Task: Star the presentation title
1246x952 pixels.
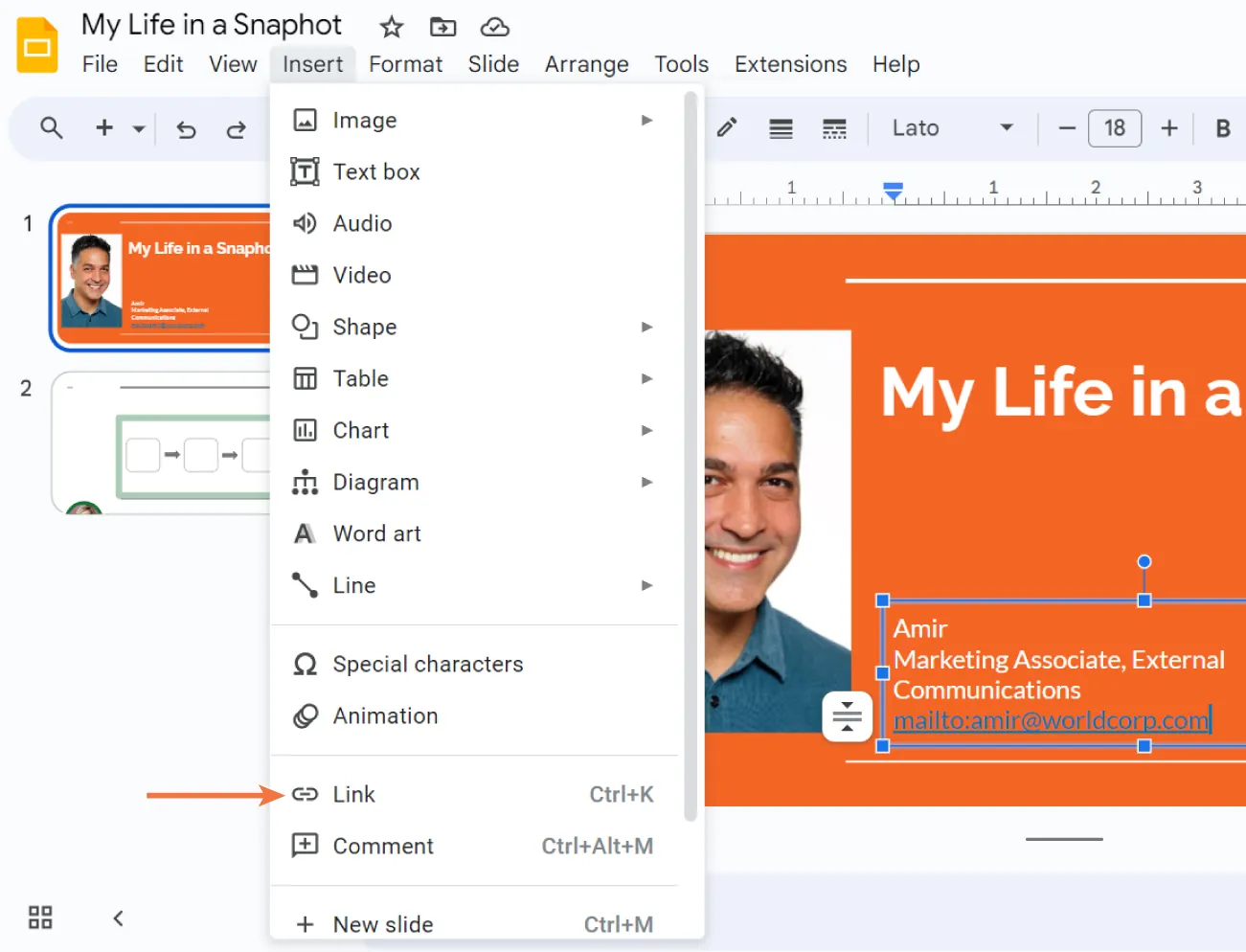Action: (391, 27)
